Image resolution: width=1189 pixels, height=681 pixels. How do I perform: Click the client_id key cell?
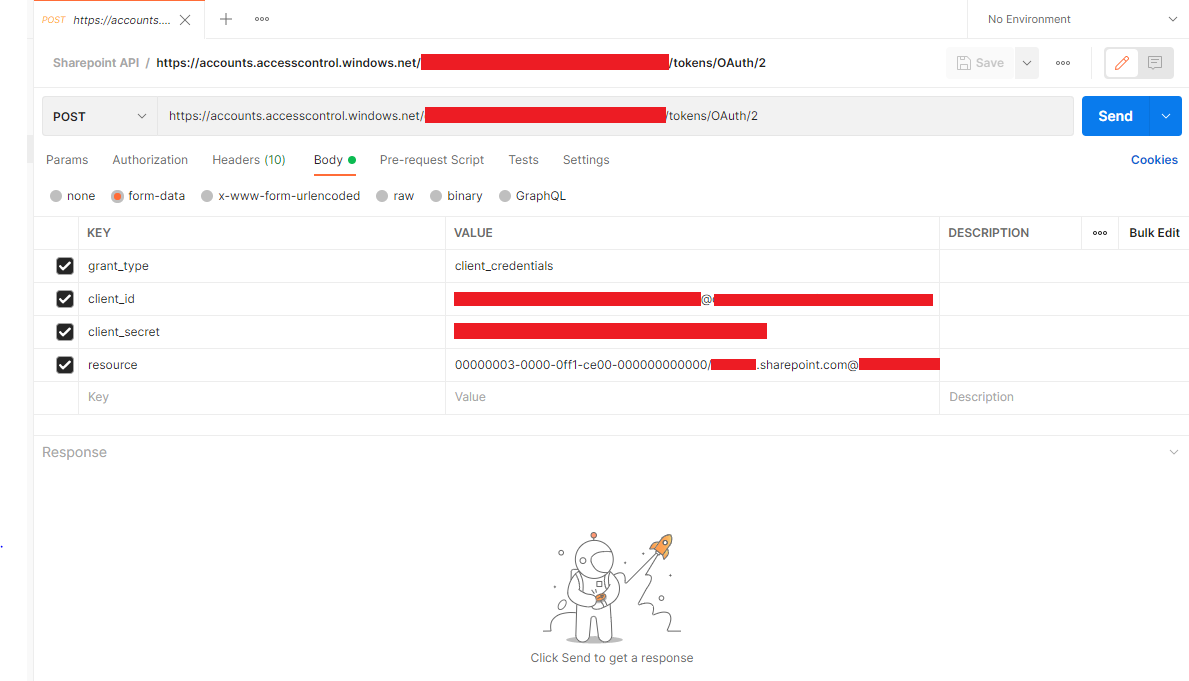click(x=262, y=299)
